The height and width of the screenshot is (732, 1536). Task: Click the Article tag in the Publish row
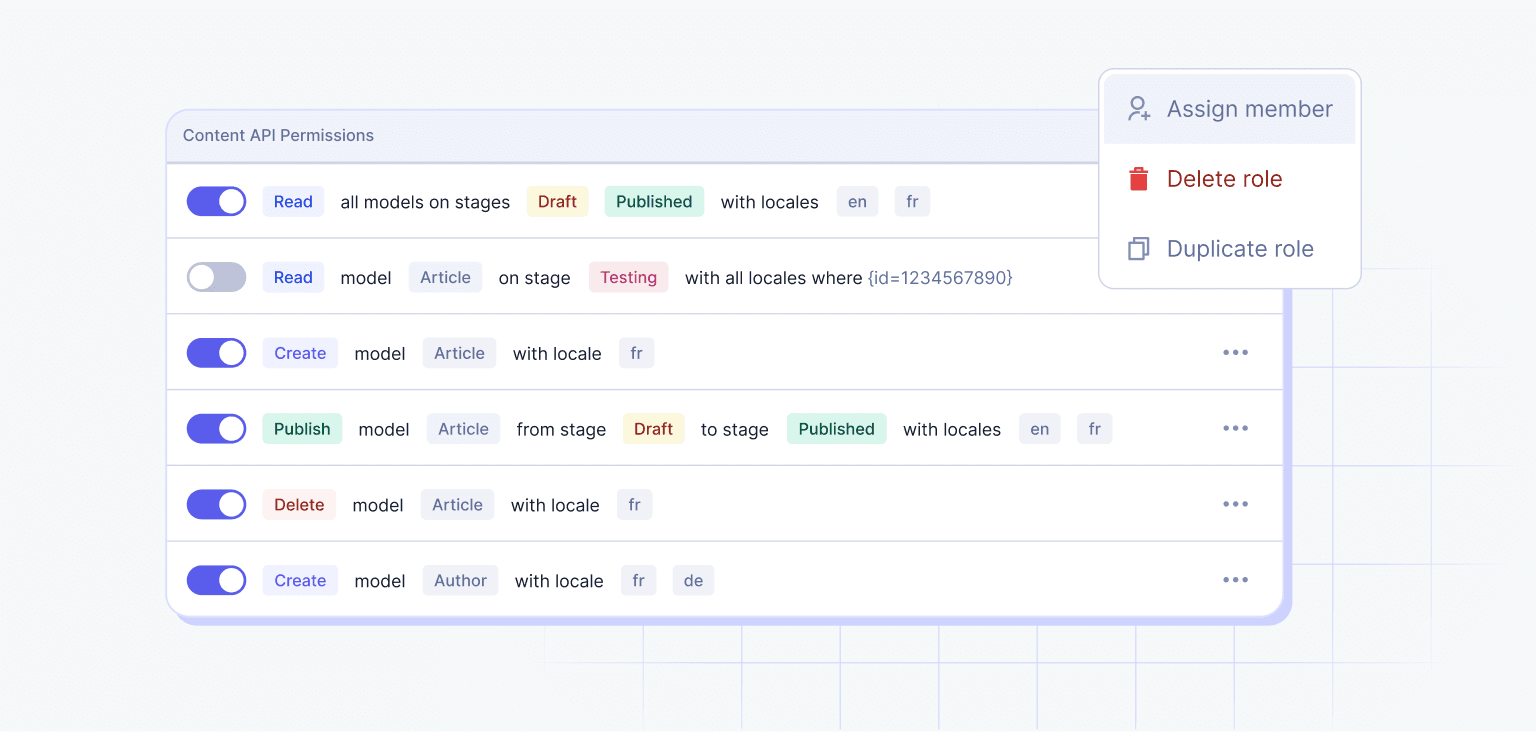pyautogui.click(x=463, y=429)
